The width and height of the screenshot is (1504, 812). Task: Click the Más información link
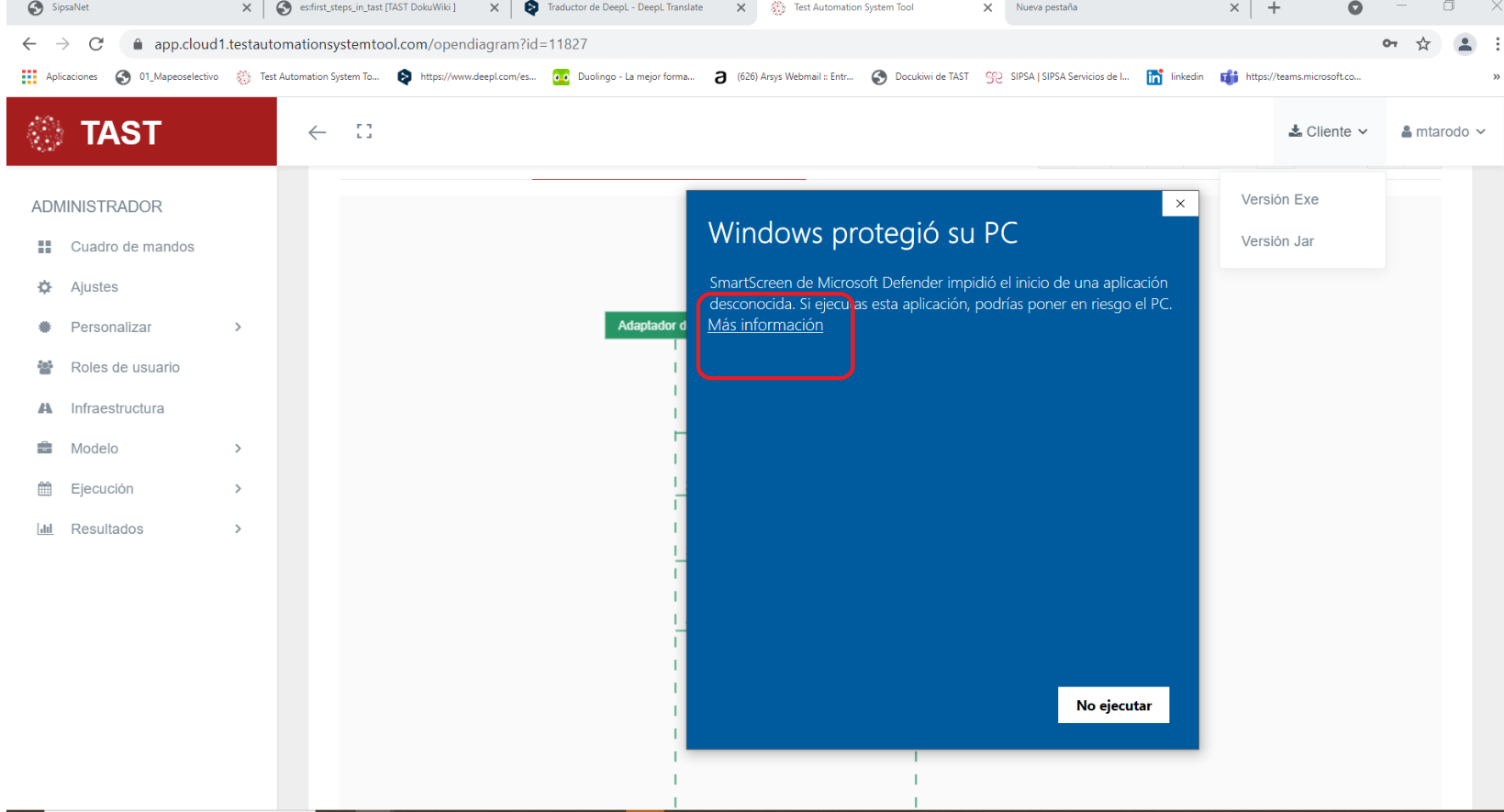point(765,326)
